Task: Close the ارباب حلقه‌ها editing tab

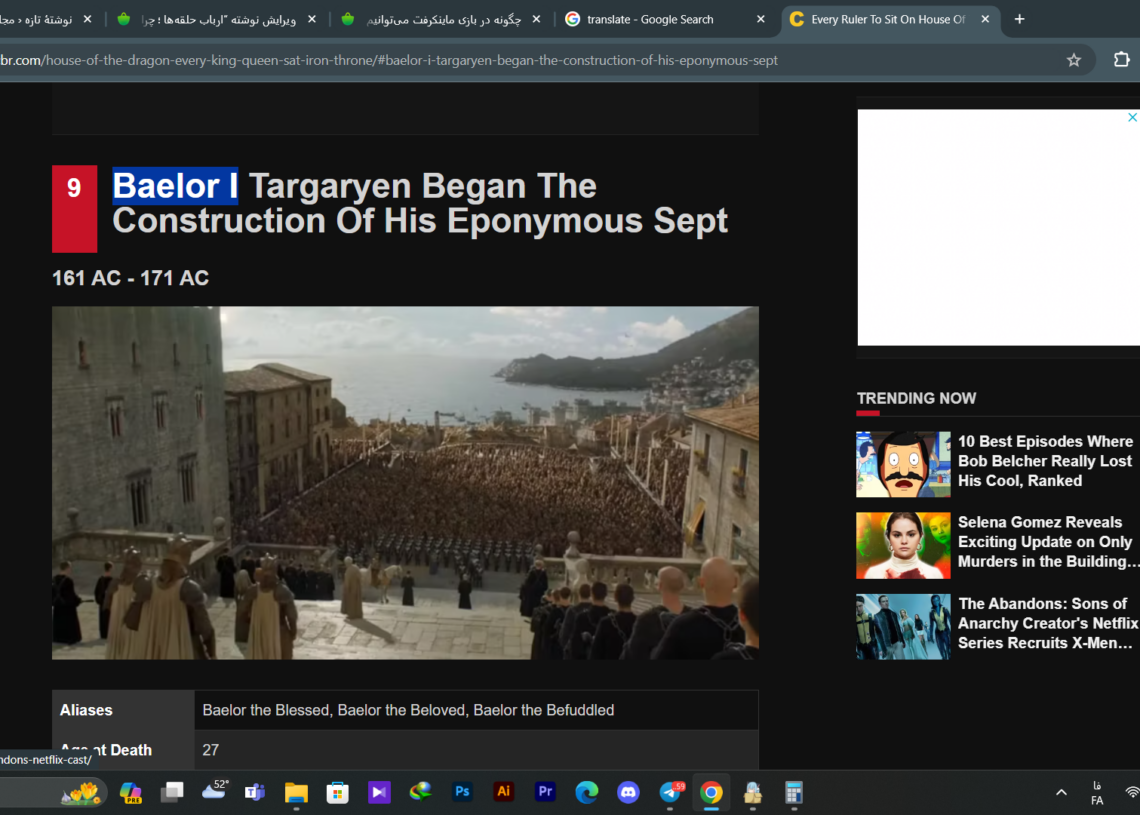Action: coord(312,20)
